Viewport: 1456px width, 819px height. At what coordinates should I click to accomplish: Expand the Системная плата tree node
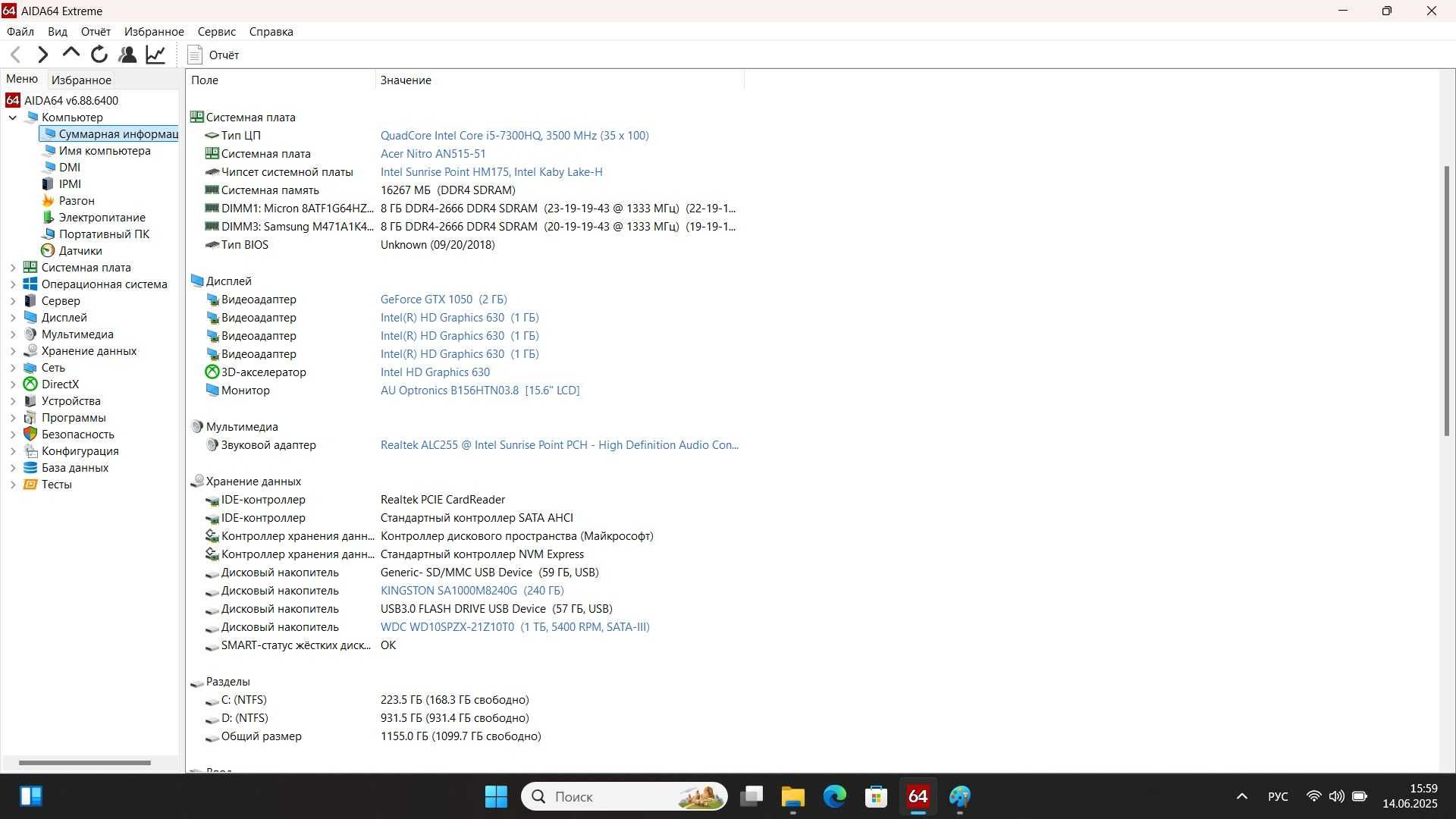coord(13,268)
